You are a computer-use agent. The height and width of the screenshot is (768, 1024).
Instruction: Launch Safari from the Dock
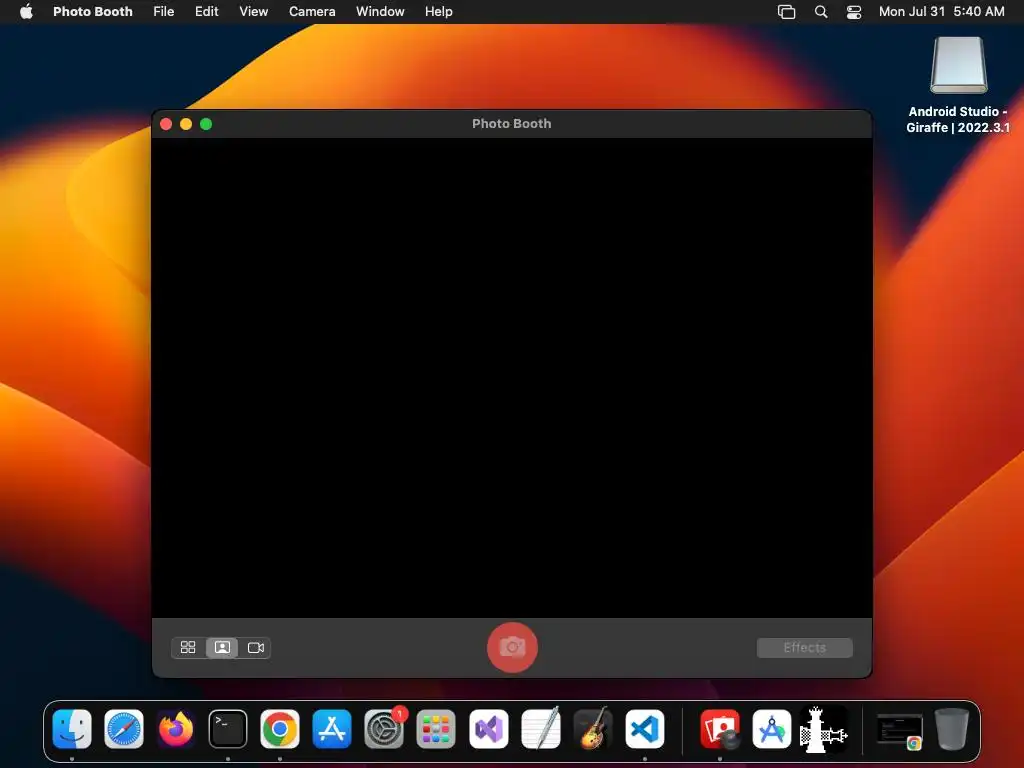(x=124, y=728)
